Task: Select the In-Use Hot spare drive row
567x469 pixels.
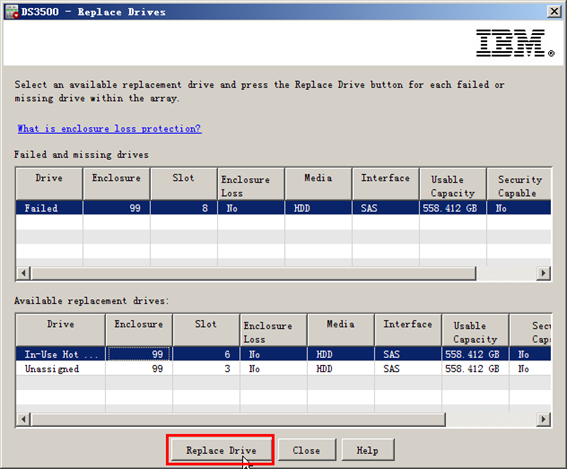Action: pos(283,354)
